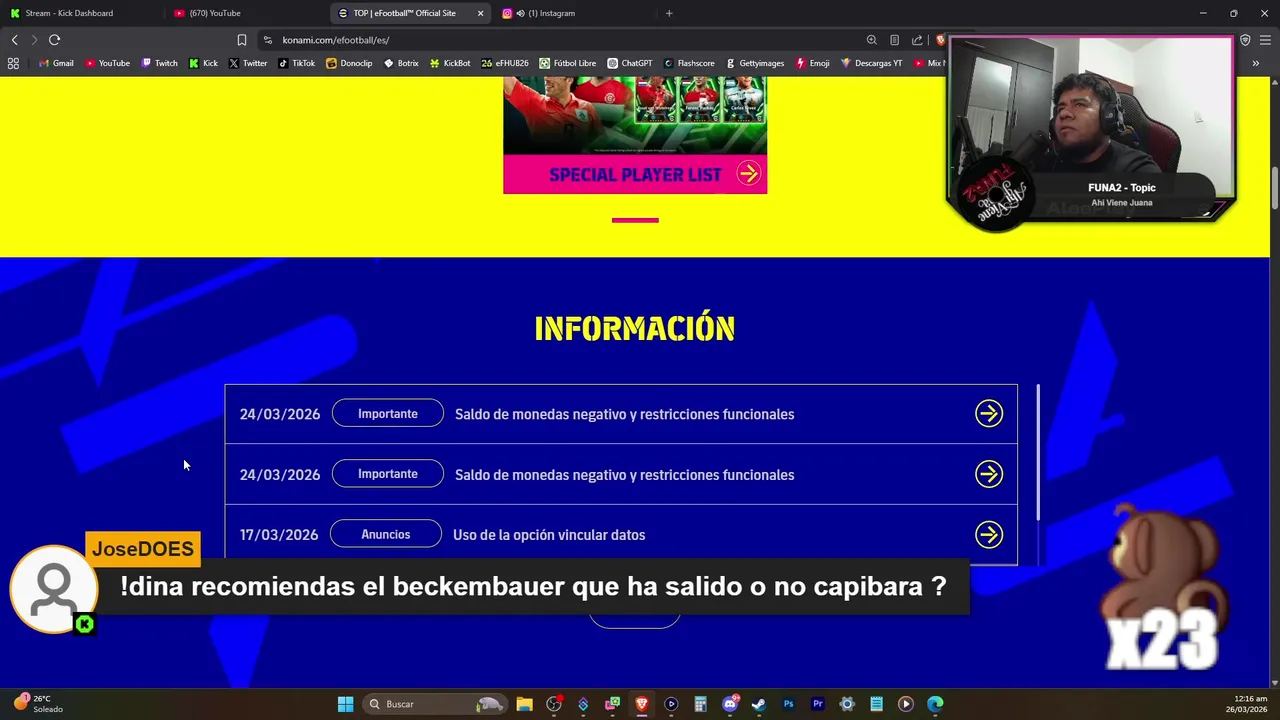Open the ChatGPT bookmark
Image resolution: width=1280 pixels, height=720 pixels.
click(x=629, y=63)
